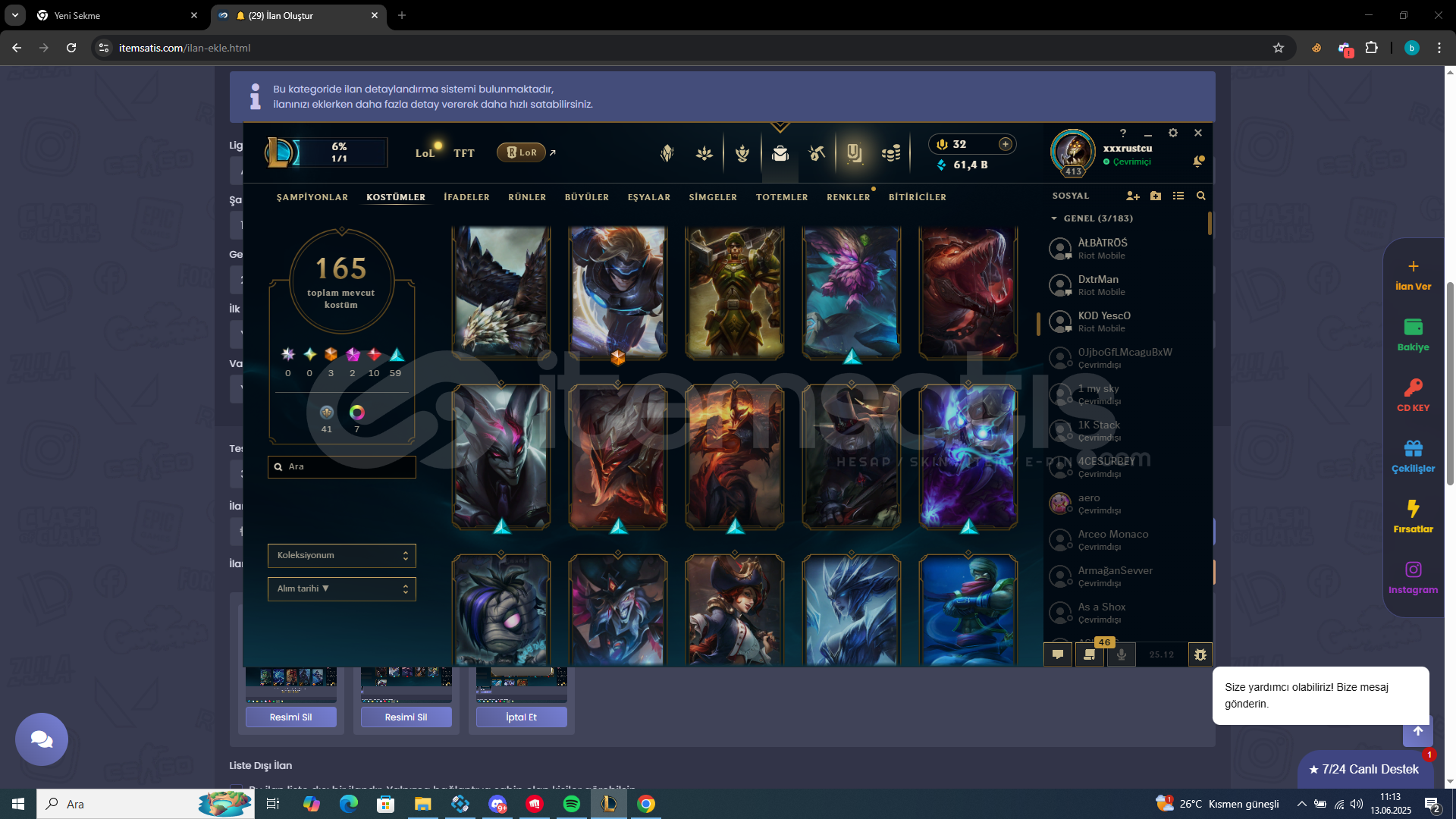Open the TOTEMLER tab

pos(782,197)
